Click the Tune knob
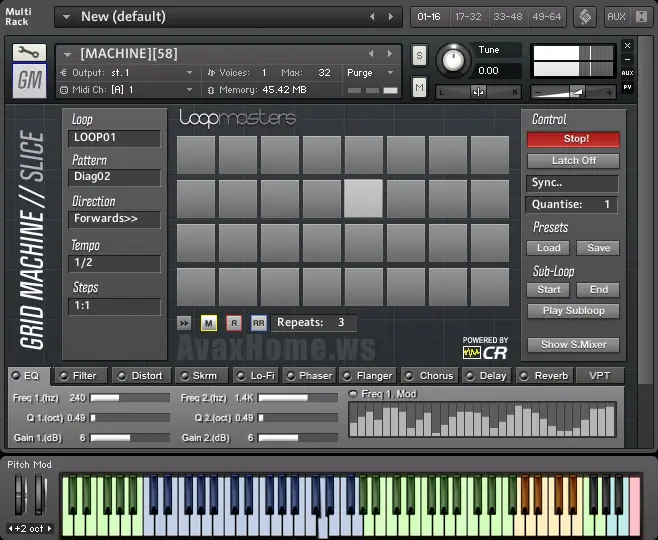The width and height of the screenshot is (658, 540). [454, 61]
